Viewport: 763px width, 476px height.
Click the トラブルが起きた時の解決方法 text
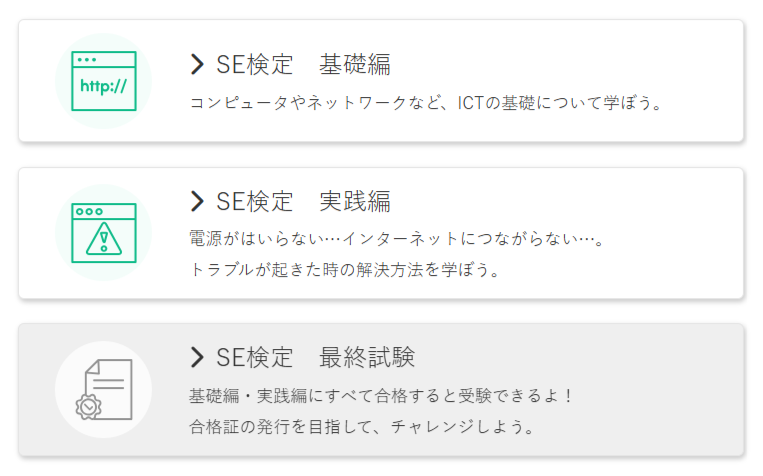(x=345, y=270)
